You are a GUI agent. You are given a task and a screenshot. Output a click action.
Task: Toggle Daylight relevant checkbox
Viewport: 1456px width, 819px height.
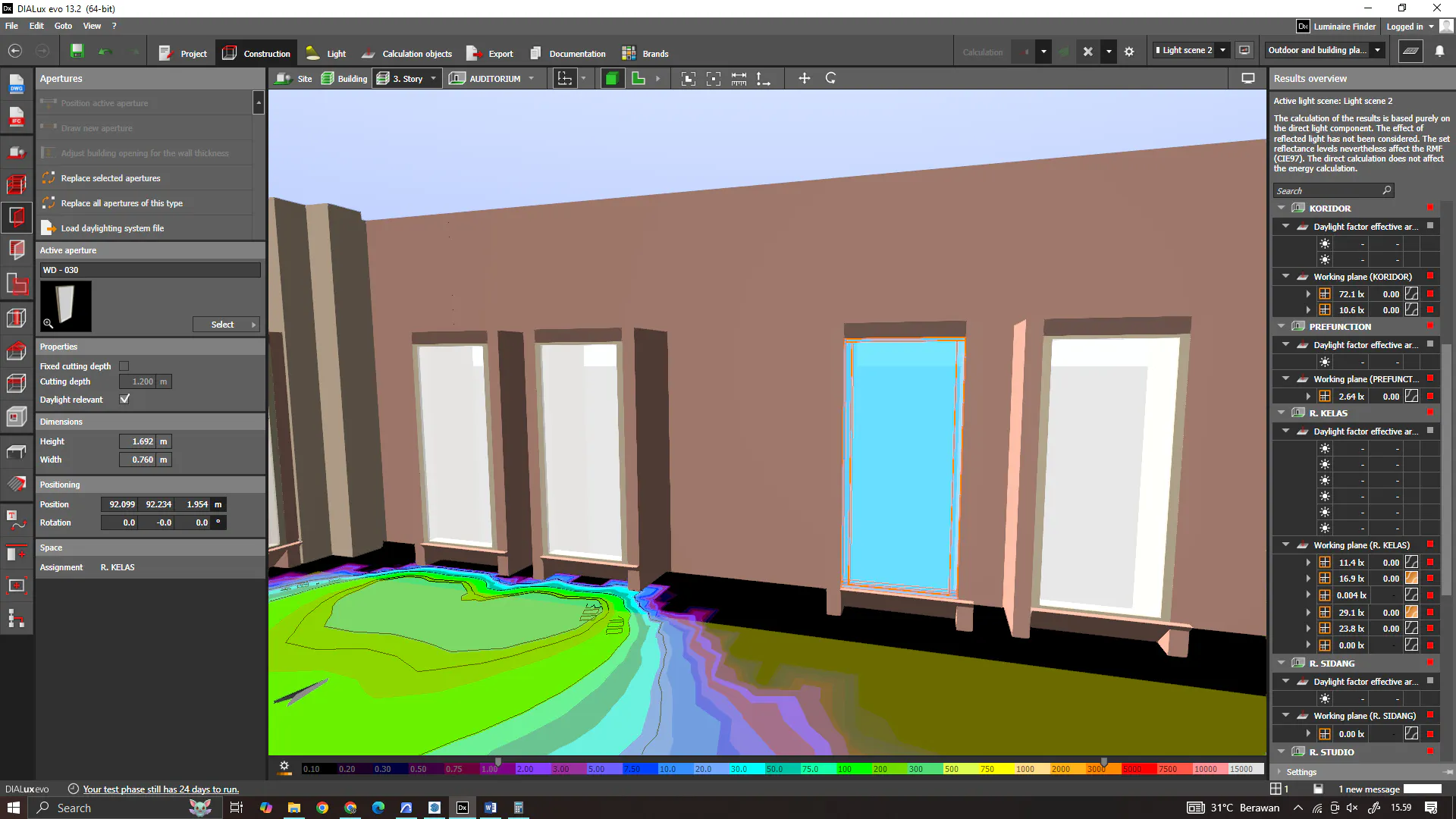tap(124, 399)
